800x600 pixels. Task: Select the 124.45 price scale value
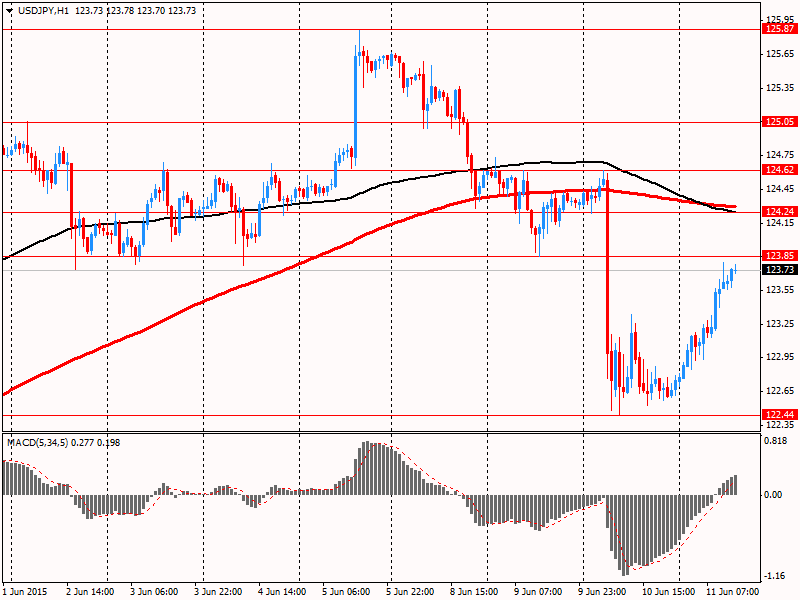[x=780, y=189]
